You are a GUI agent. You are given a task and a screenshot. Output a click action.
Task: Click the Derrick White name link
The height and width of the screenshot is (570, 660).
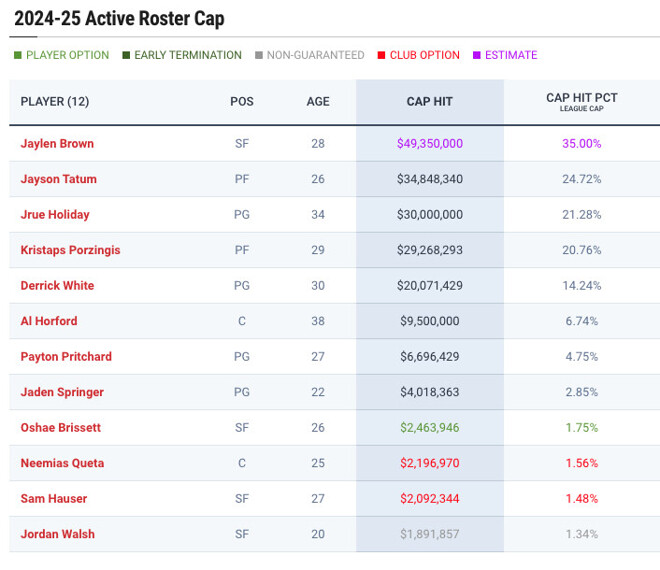point(57,286)
